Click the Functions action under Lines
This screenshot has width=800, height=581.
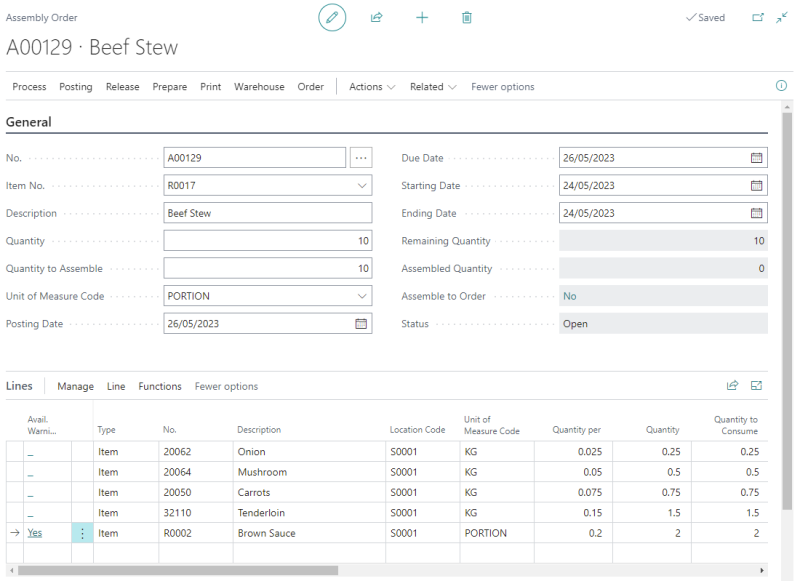coord(160,386)
